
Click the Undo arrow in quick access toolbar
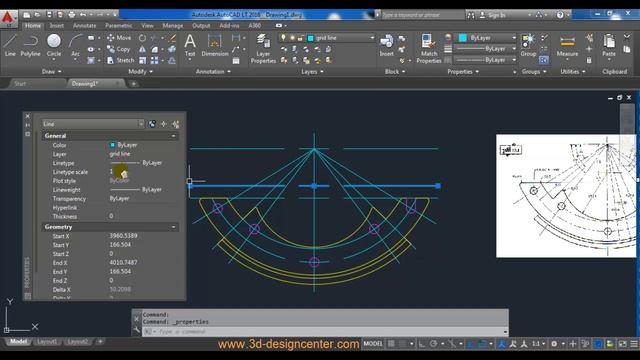tap(83, 15)
